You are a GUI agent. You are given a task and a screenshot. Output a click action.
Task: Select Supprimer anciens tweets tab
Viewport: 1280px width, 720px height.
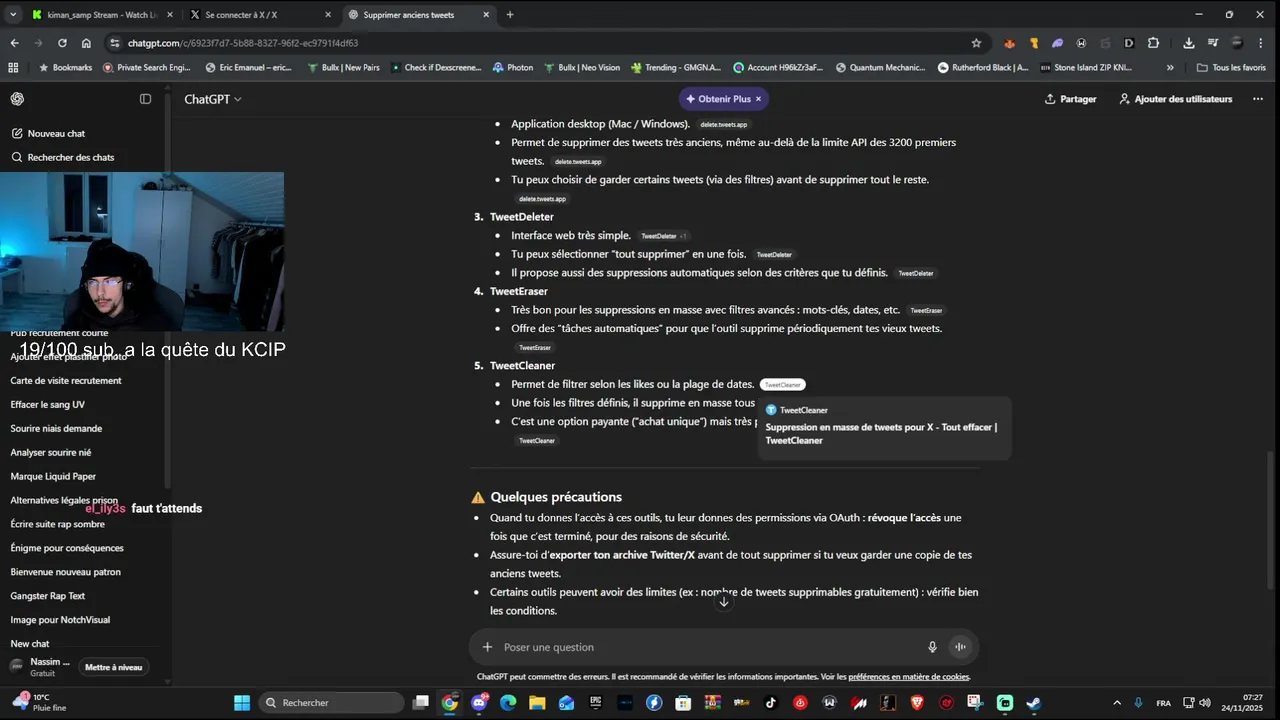click(420, 15)
